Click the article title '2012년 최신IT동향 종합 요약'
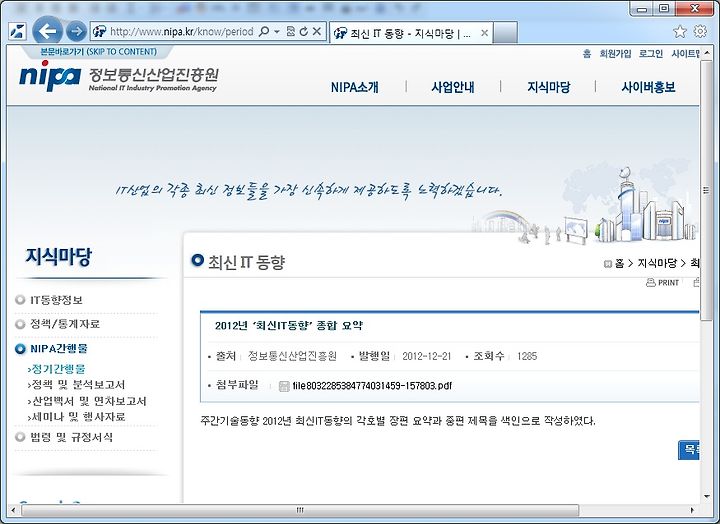720x524 pixels. pyautogui.click(x=289, y=325)
